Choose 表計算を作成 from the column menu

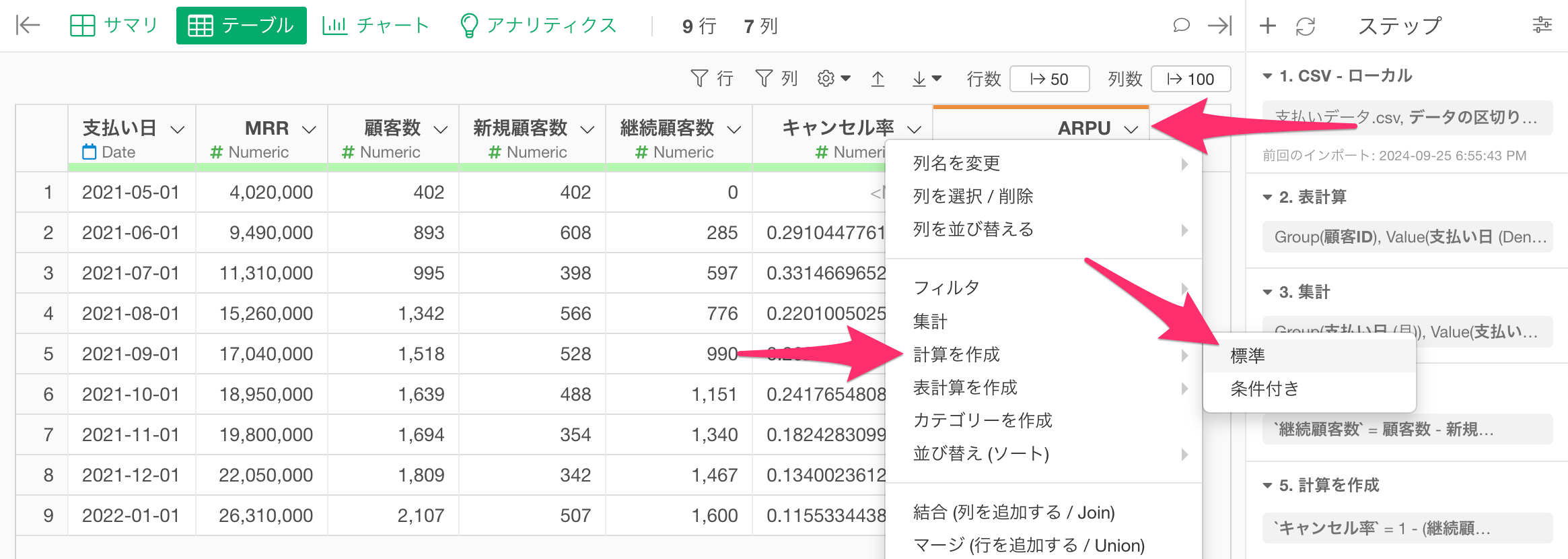[x=1044, y=387]
